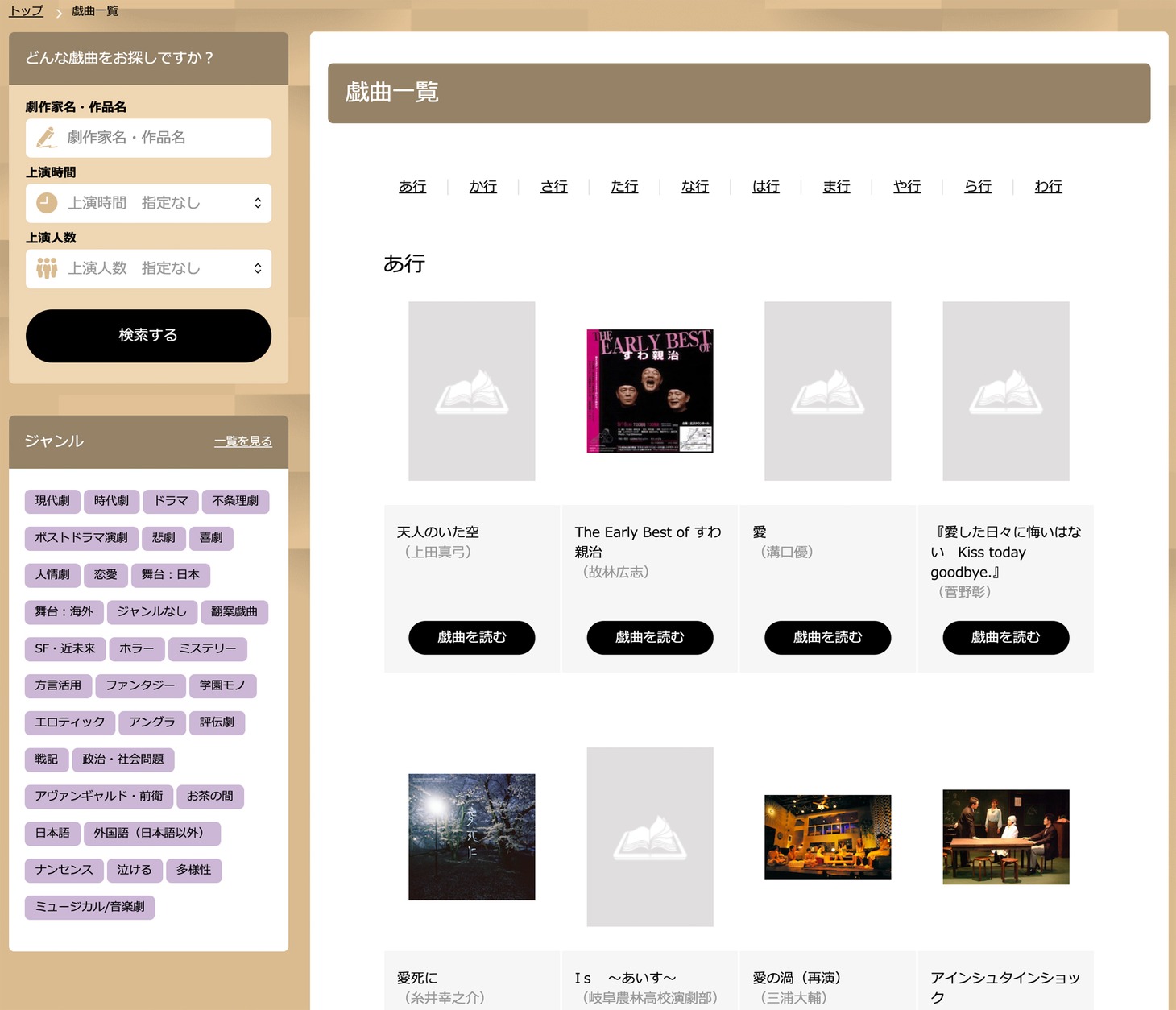This screenshot has height=1010, width=1176.
Task: Select the 不条理劇 genre tag
Action: 235,501
